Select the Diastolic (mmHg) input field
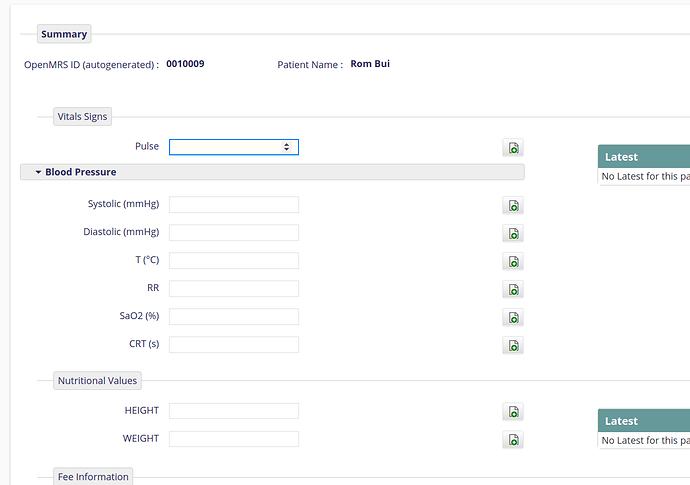The height and width of the screenshot is (485, 690). [x=234, y=232]
